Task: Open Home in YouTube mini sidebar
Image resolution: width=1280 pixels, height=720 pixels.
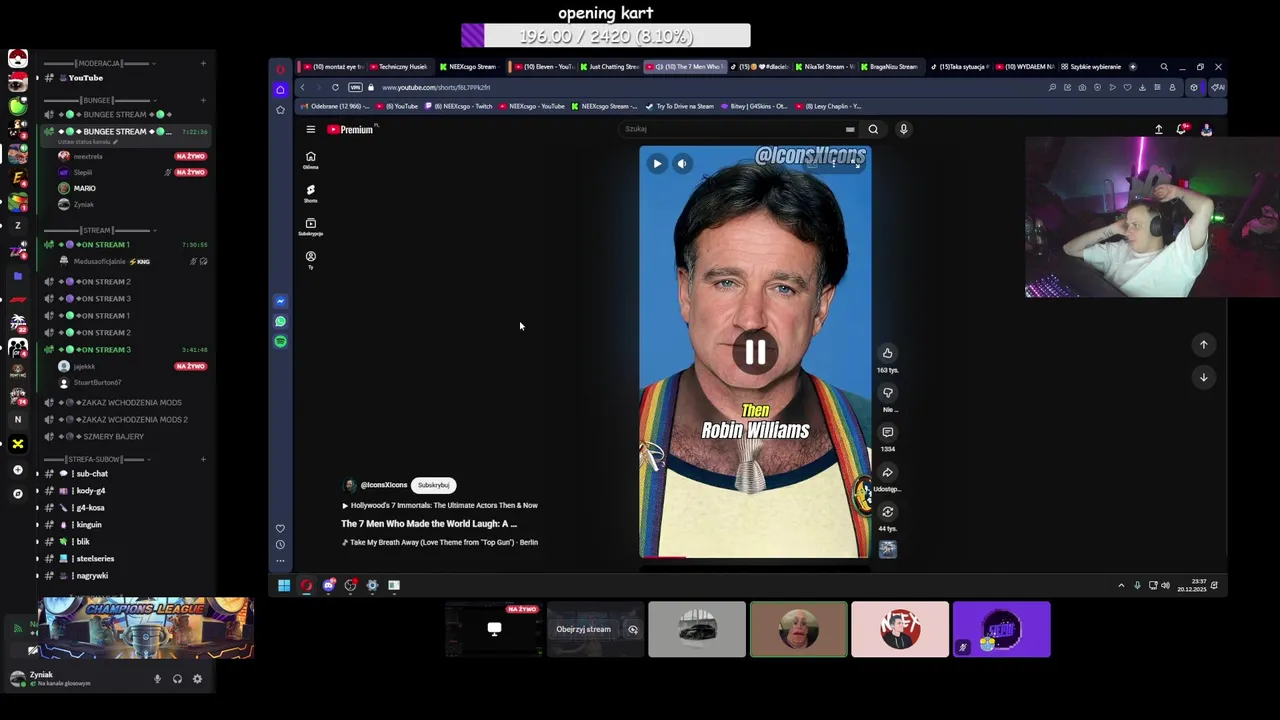Action: point(311,160)
